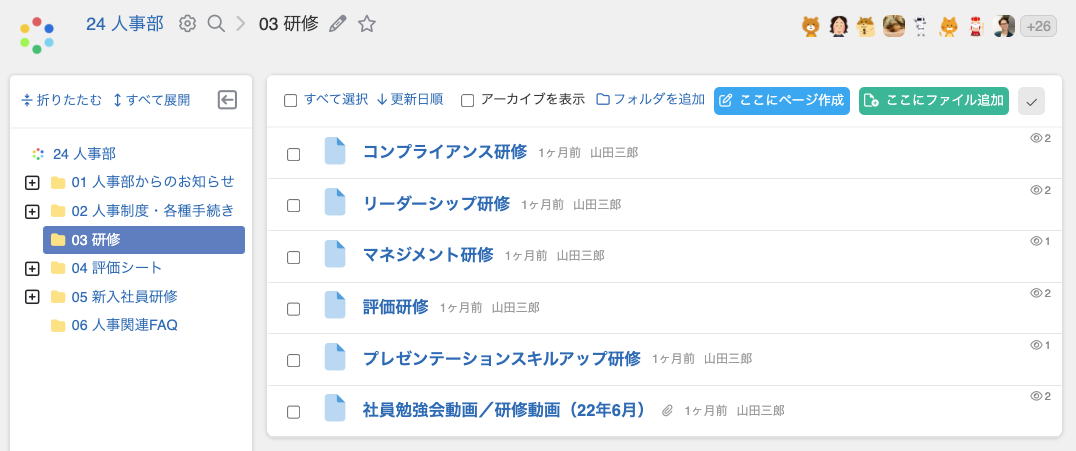Viewport: 1076px width, 451px height.
Task: Expand all with すべて展開
Action: (151, 100)
